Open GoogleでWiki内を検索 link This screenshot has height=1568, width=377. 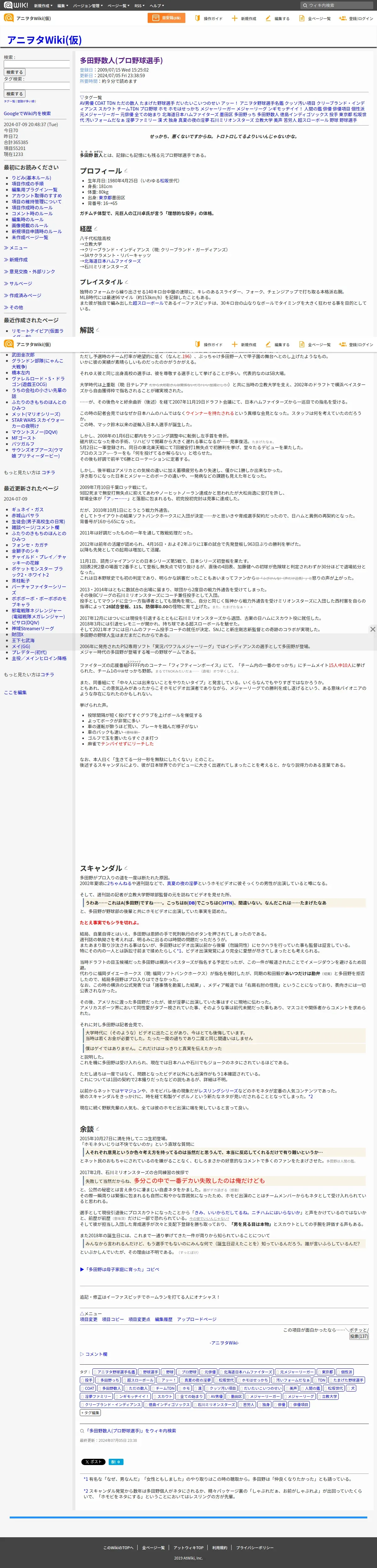pyautogui.click(x=27, y=114)
